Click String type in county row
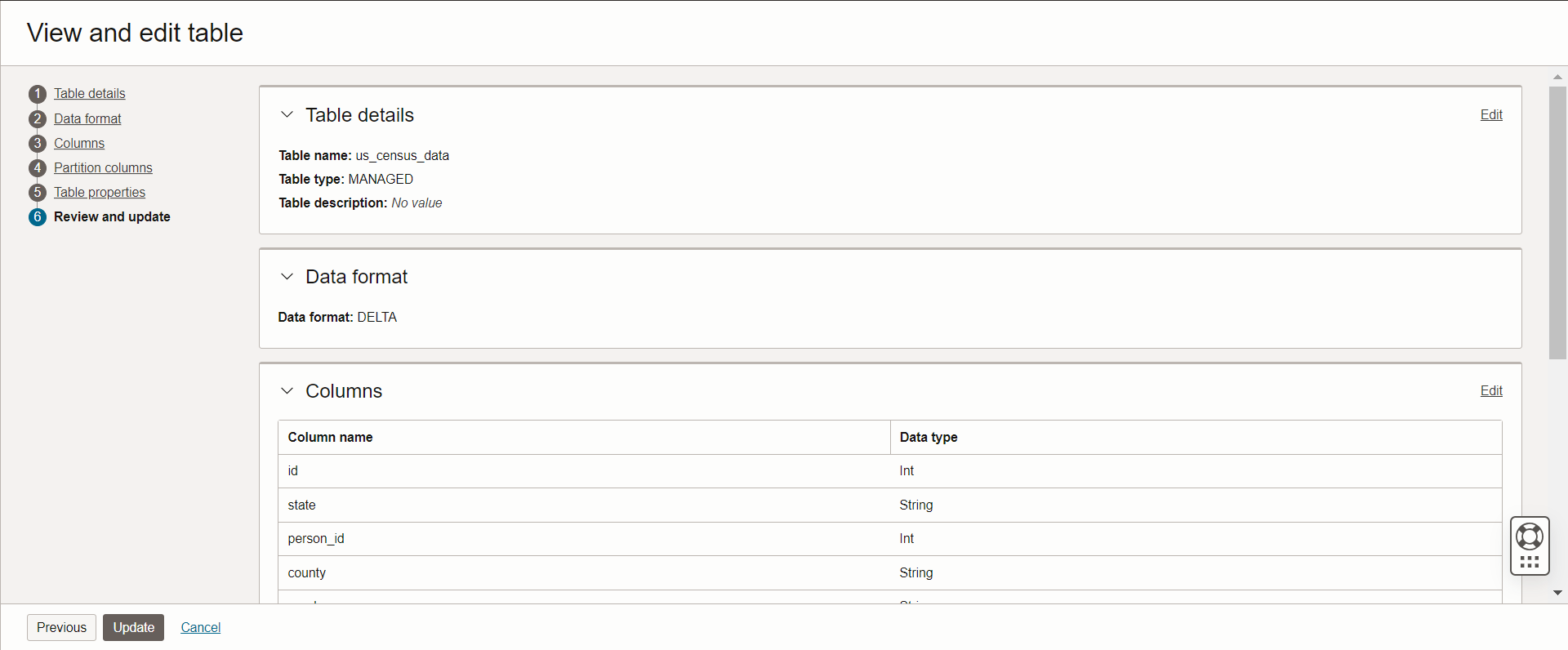Screen dimensions: 1568x650 point(916,573)
